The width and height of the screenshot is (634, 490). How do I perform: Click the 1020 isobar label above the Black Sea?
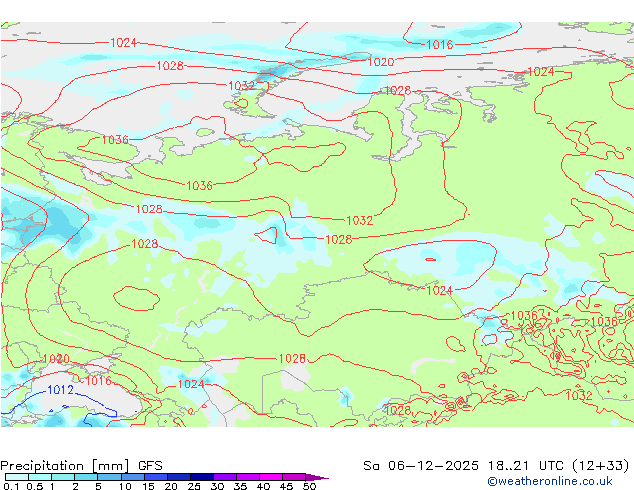click(56, 359)
